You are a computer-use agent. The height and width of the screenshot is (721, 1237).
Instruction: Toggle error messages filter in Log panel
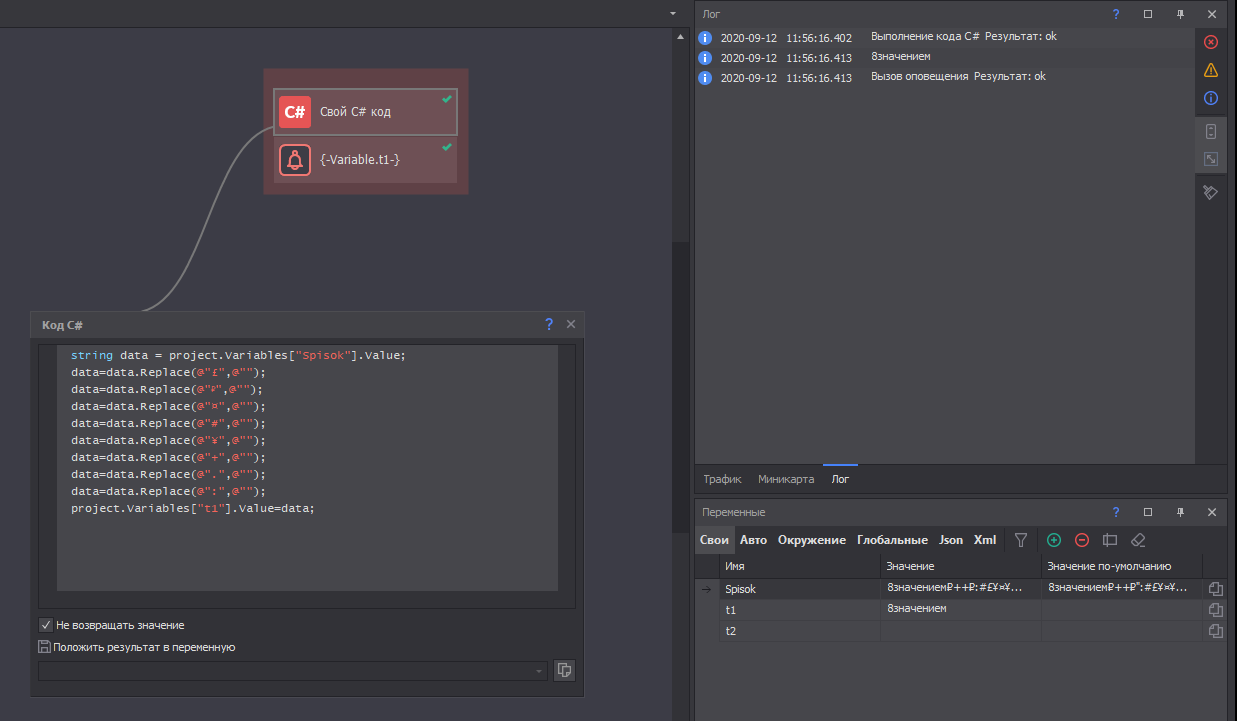[1211, 42]
